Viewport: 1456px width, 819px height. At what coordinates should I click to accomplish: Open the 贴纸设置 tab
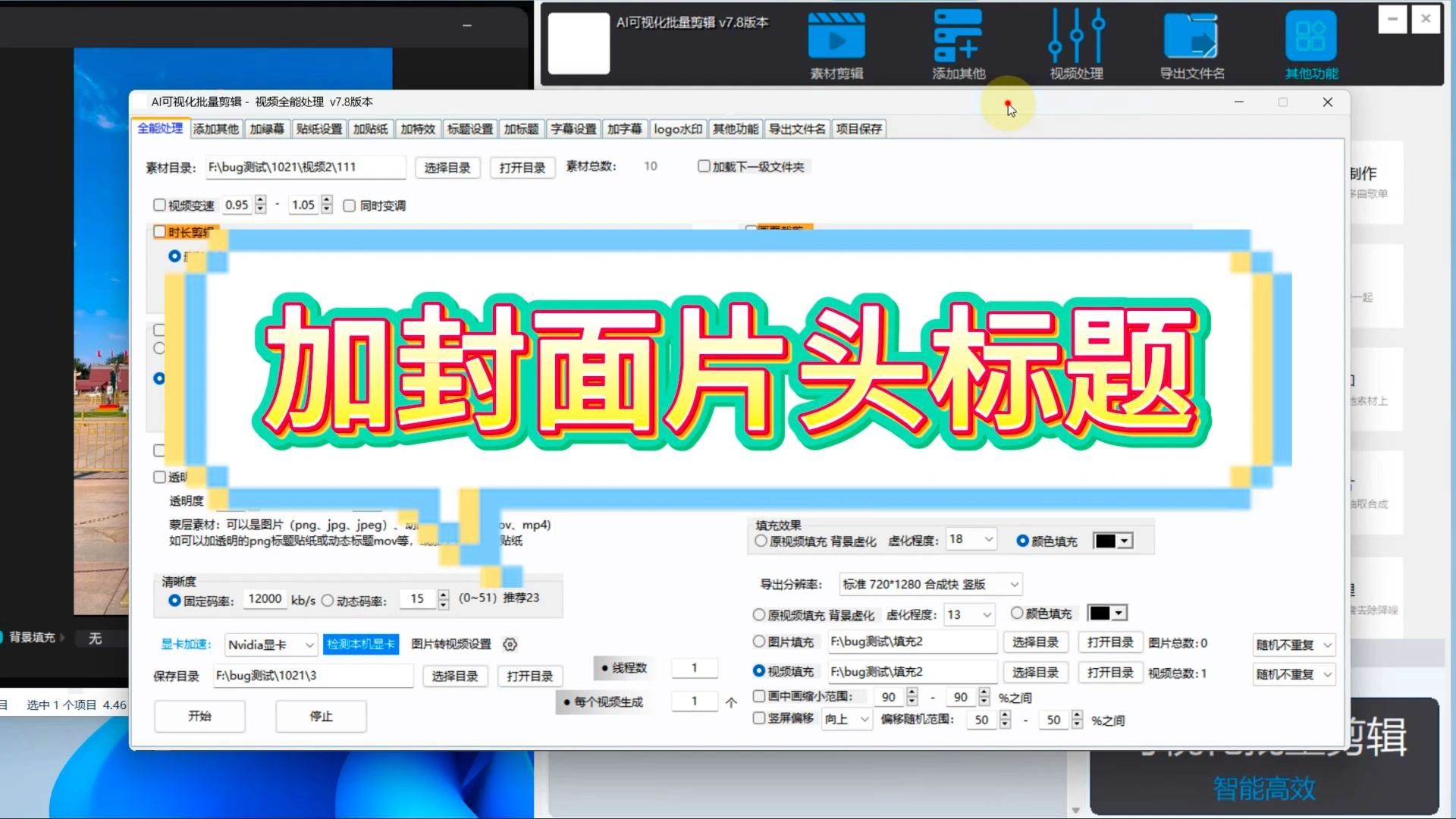[319, 129]
